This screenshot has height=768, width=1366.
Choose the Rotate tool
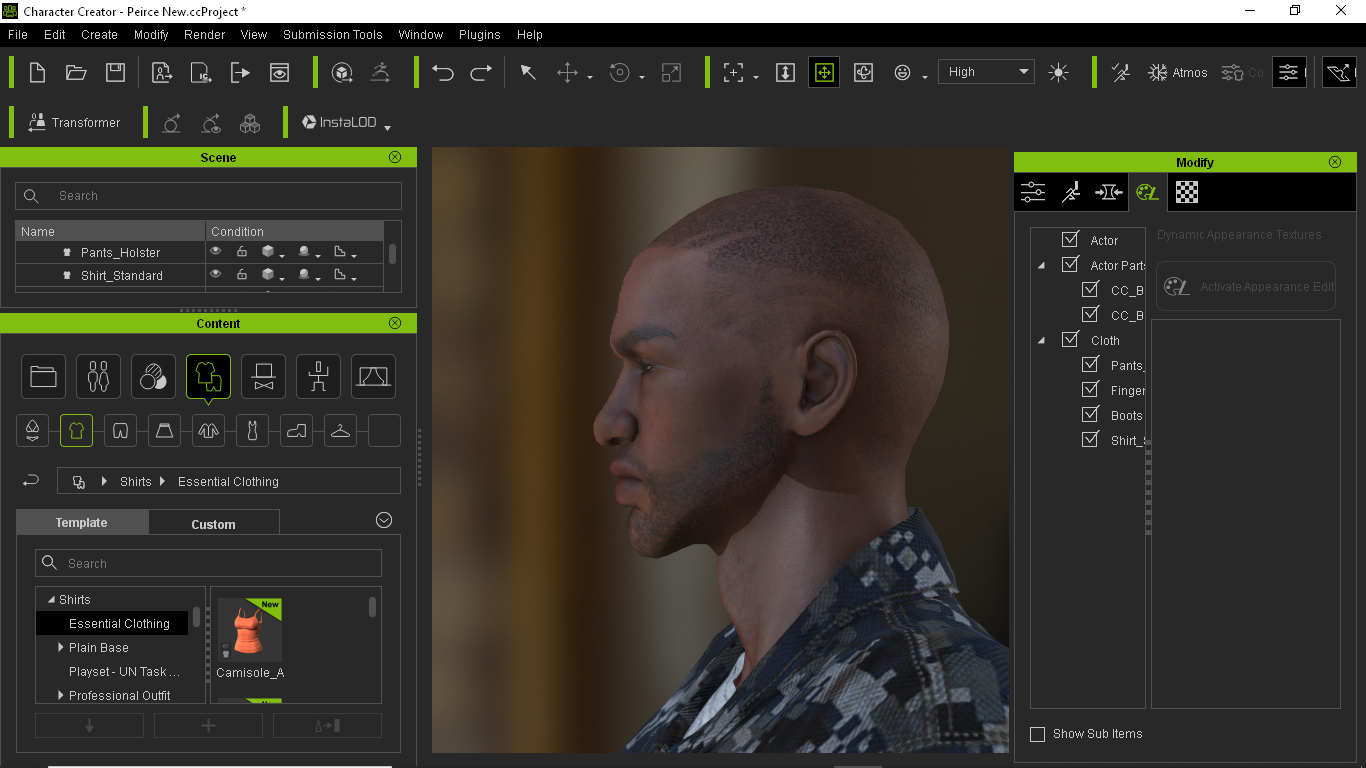[x=620, y=72]
